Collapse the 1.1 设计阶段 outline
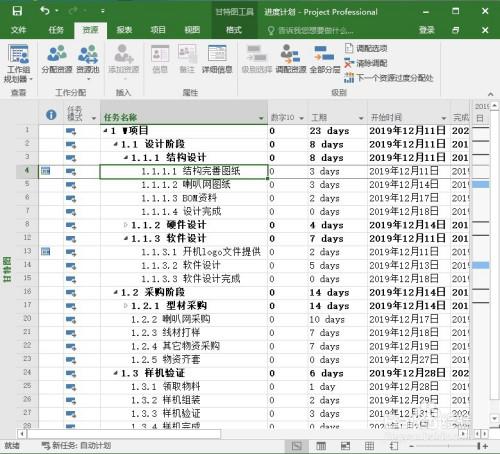Screen dimensions: 500x454 point(115,144)
